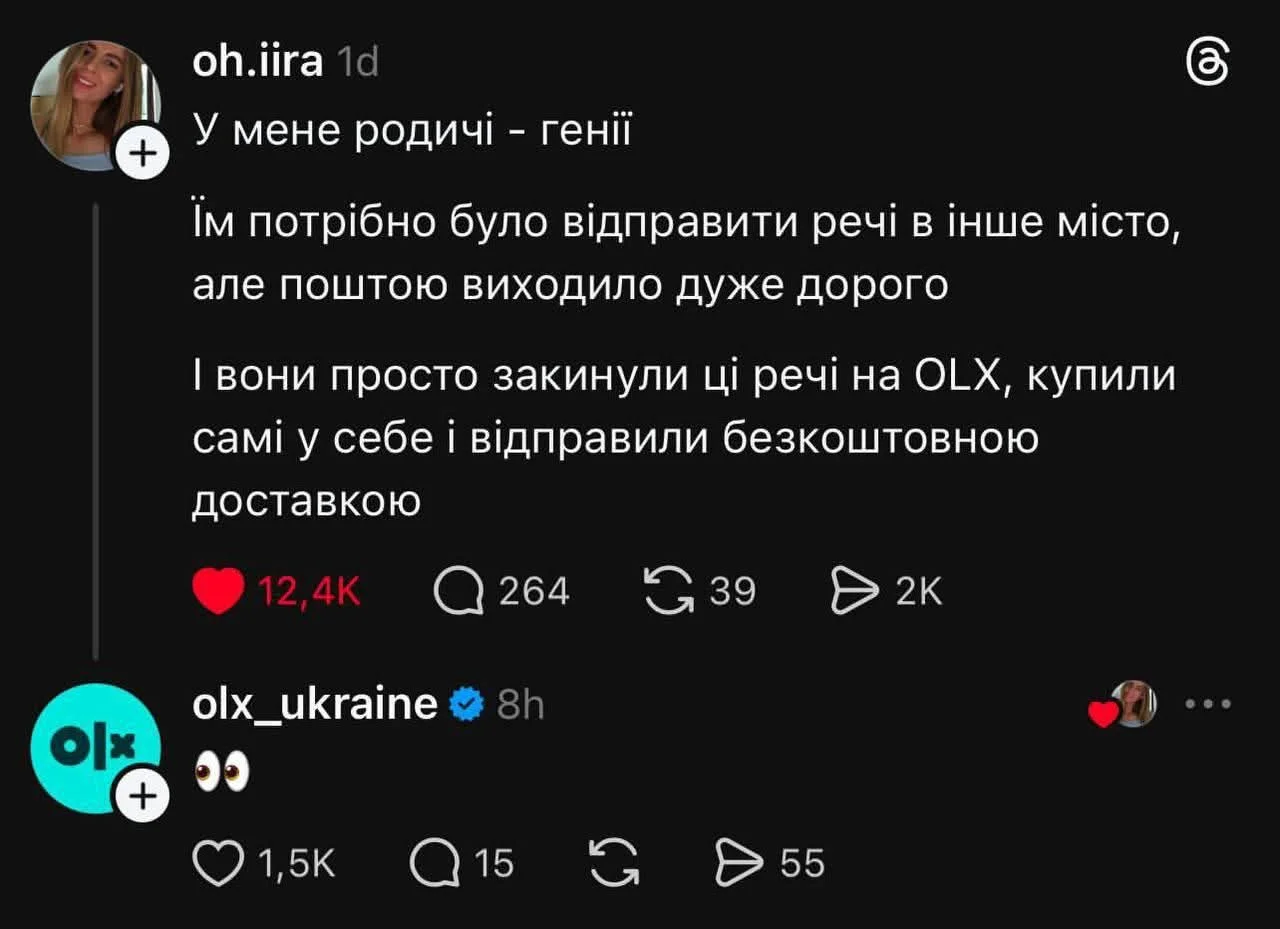The width and height of the screenshot is (1280, 929).
Task: Click the blue verified badge
Action: point(465,705)
